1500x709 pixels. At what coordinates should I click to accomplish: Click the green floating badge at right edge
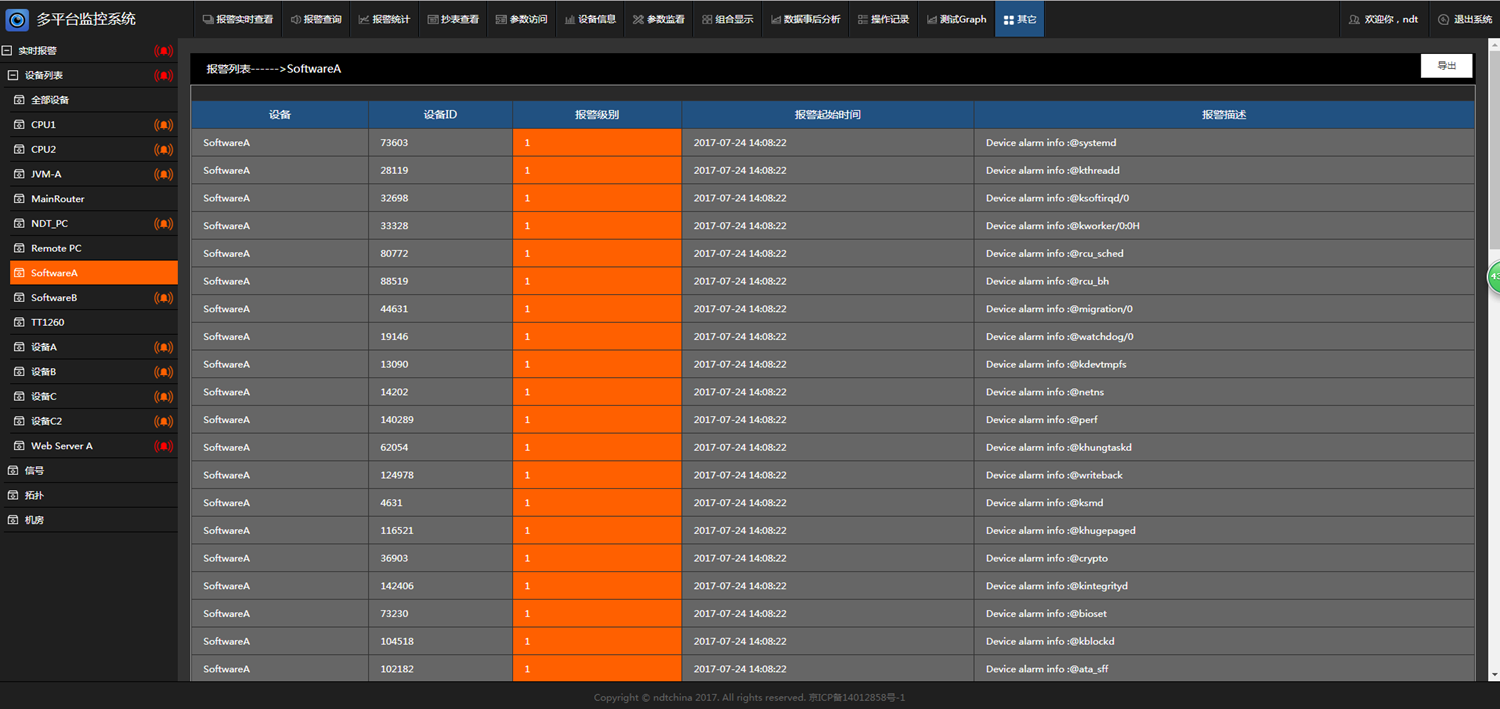tap(1494, 276)
